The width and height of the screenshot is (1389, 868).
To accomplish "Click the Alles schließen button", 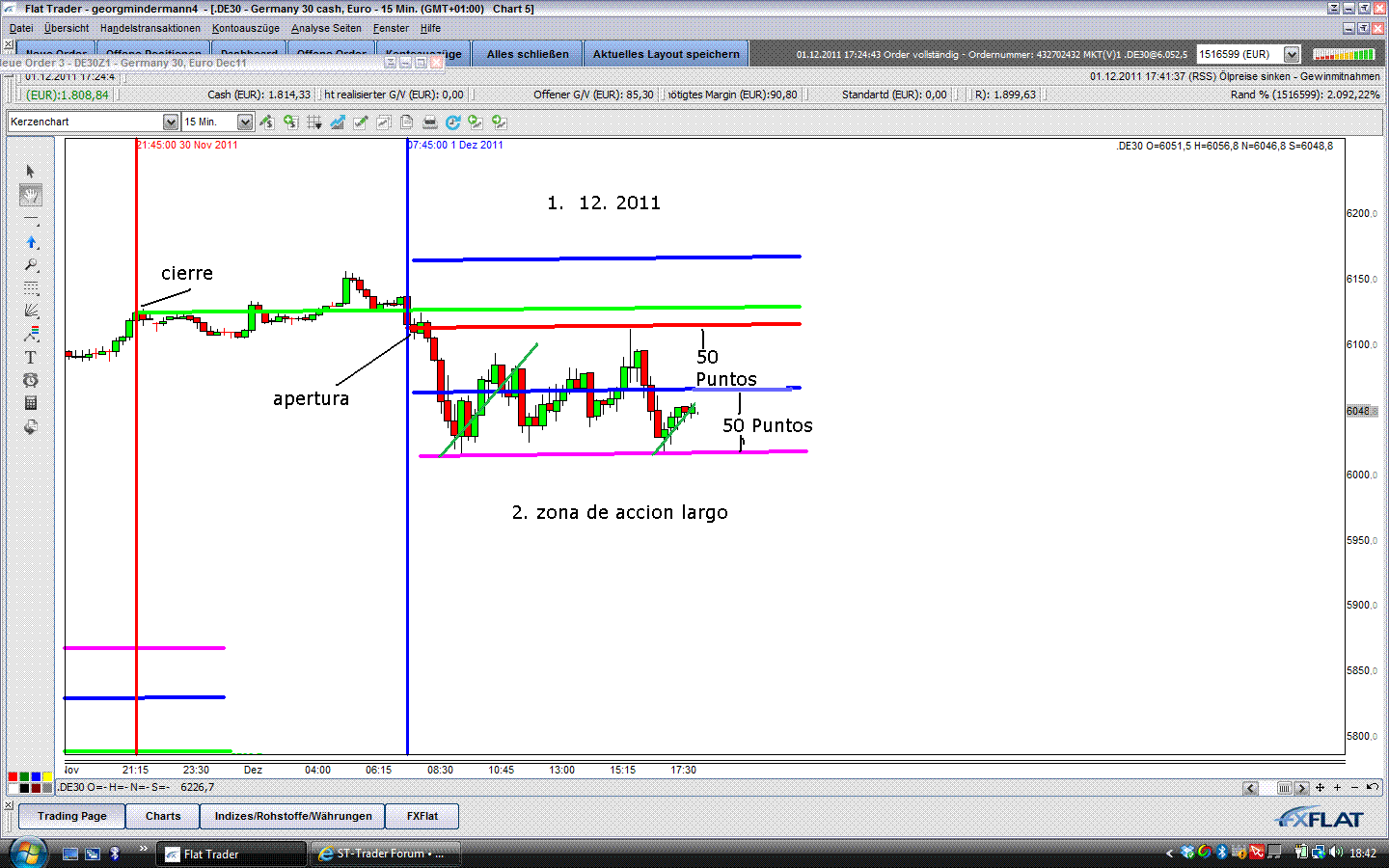I will pos(528,54).
